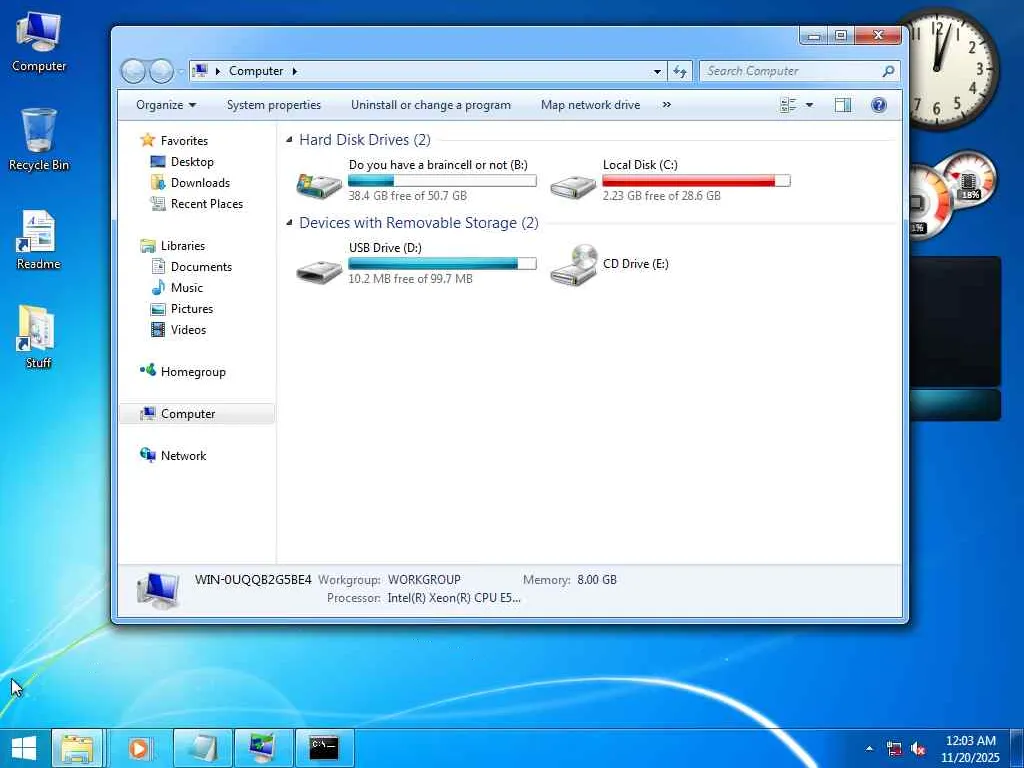Click '10.2 MB free of 99.7 MB' text

(410, 278)
